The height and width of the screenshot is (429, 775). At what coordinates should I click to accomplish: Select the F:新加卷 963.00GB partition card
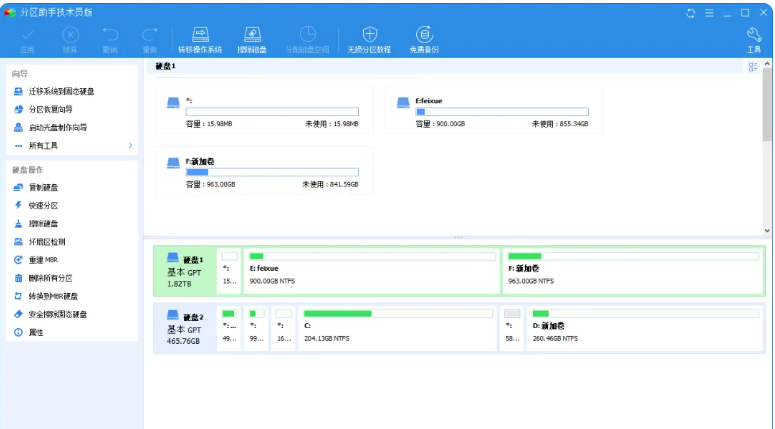point(264,170)
